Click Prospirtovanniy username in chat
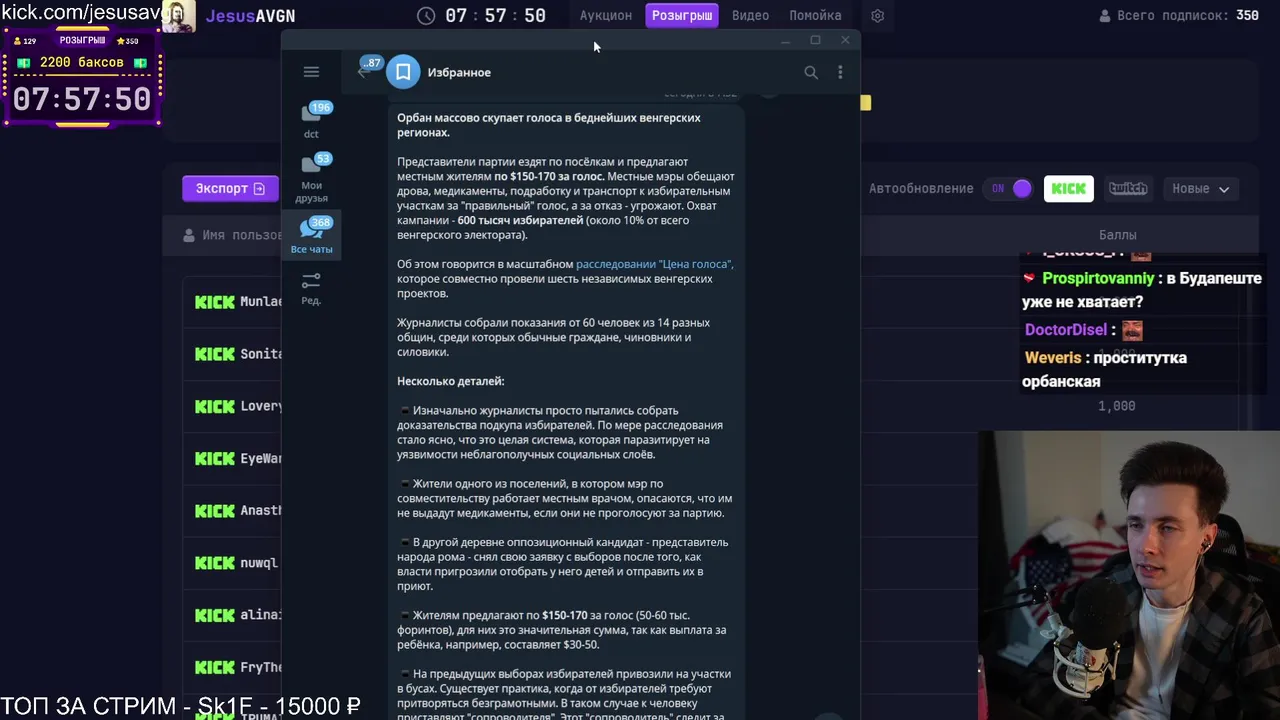 tap(1098, 278)
